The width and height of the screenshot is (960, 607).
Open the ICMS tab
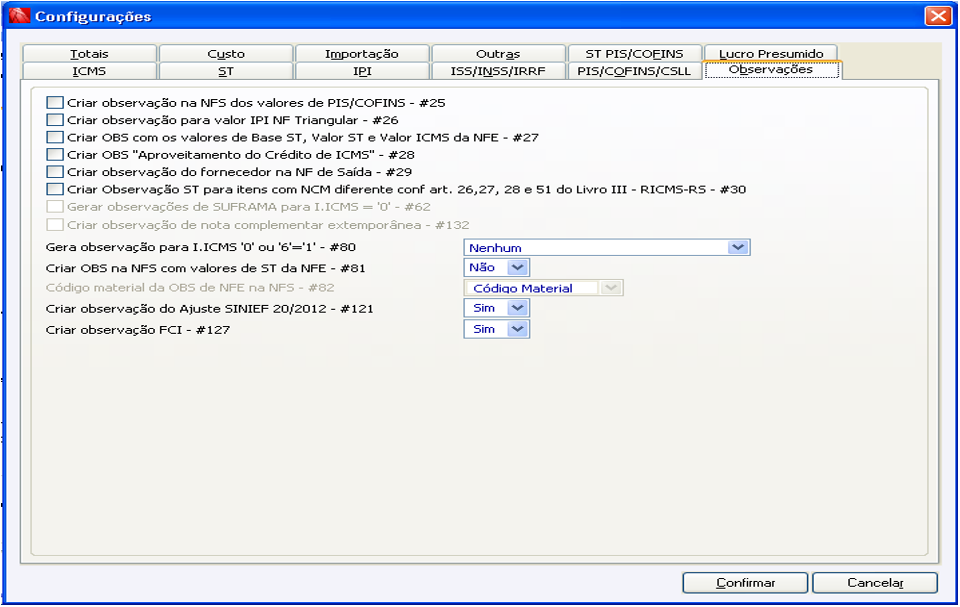[x=89, y=71]
